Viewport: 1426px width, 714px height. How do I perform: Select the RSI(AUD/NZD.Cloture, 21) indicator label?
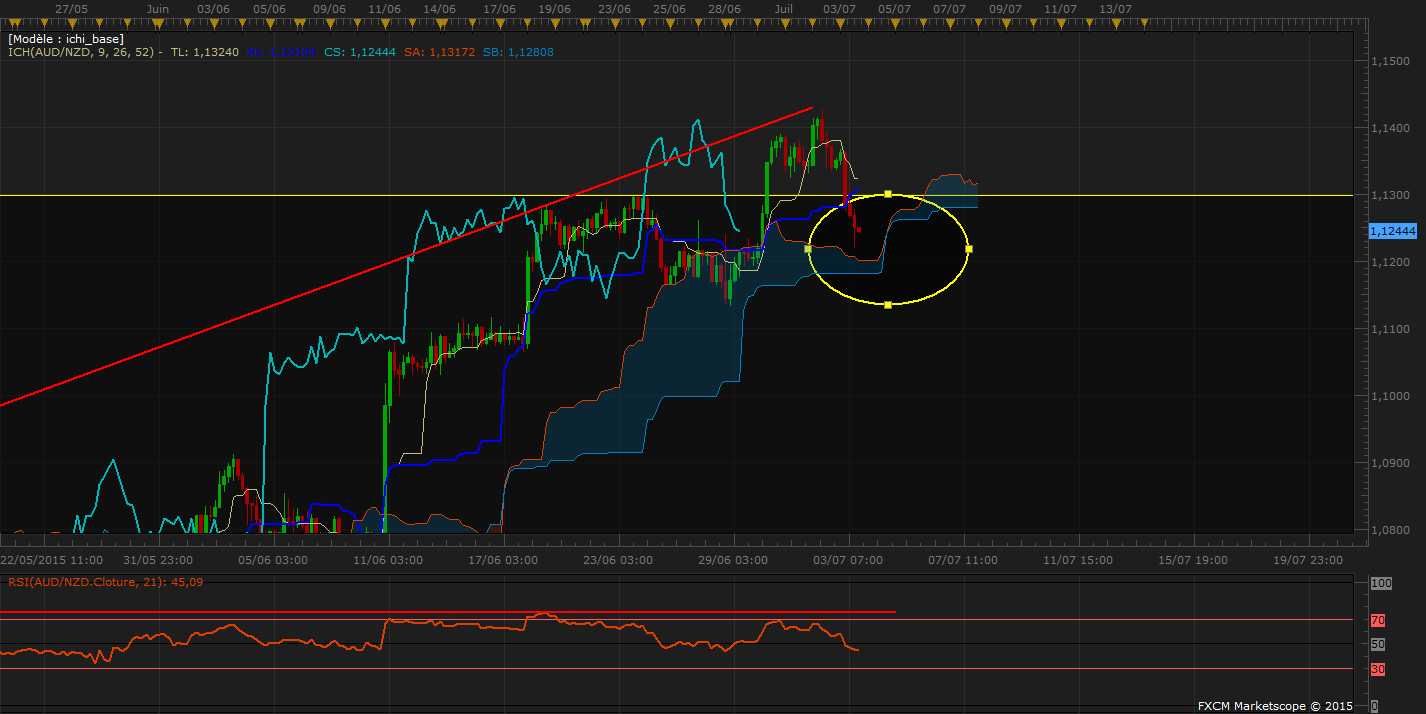[x=88, y=581]
